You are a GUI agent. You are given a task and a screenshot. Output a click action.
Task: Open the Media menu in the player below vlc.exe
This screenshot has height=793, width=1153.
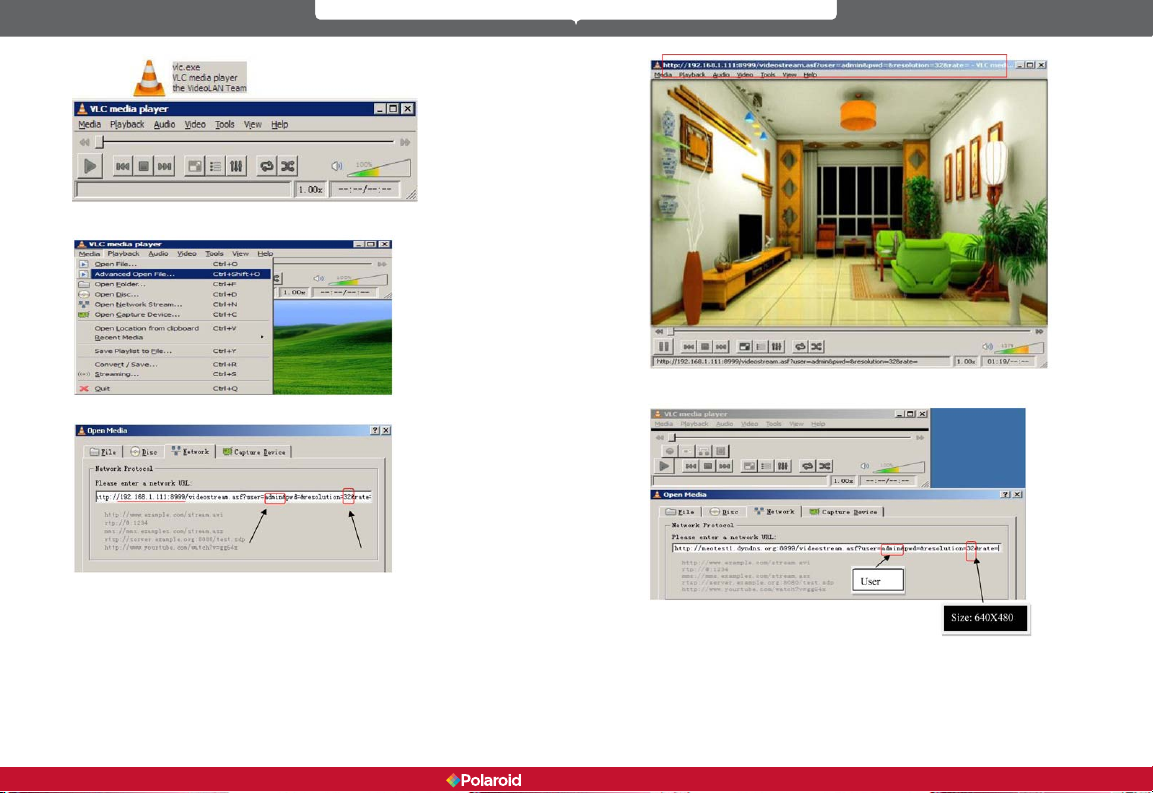point(90,125)
